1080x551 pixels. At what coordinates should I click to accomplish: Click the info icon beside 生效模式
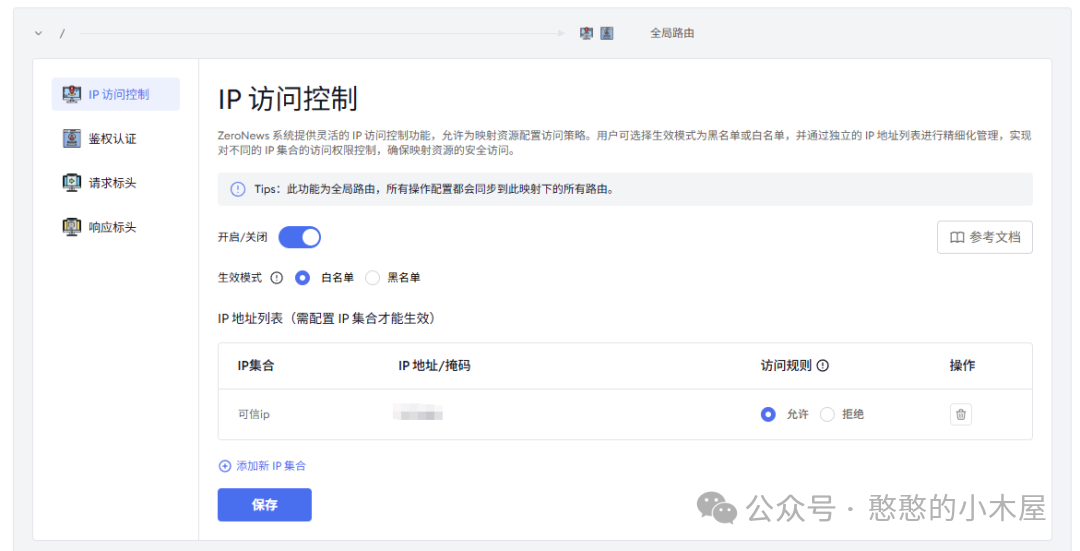point(277,278)
